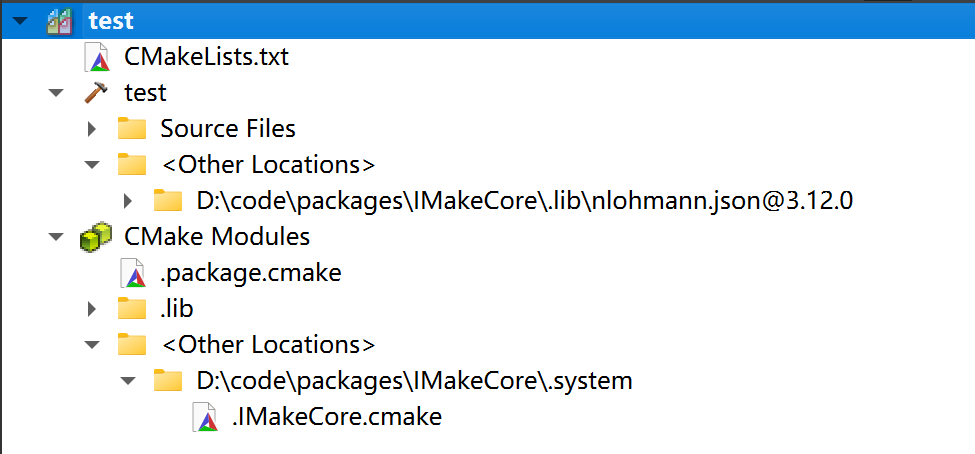Click the Source Files folder icon
This screenshot has height=454, width=975.
(132, 129)
